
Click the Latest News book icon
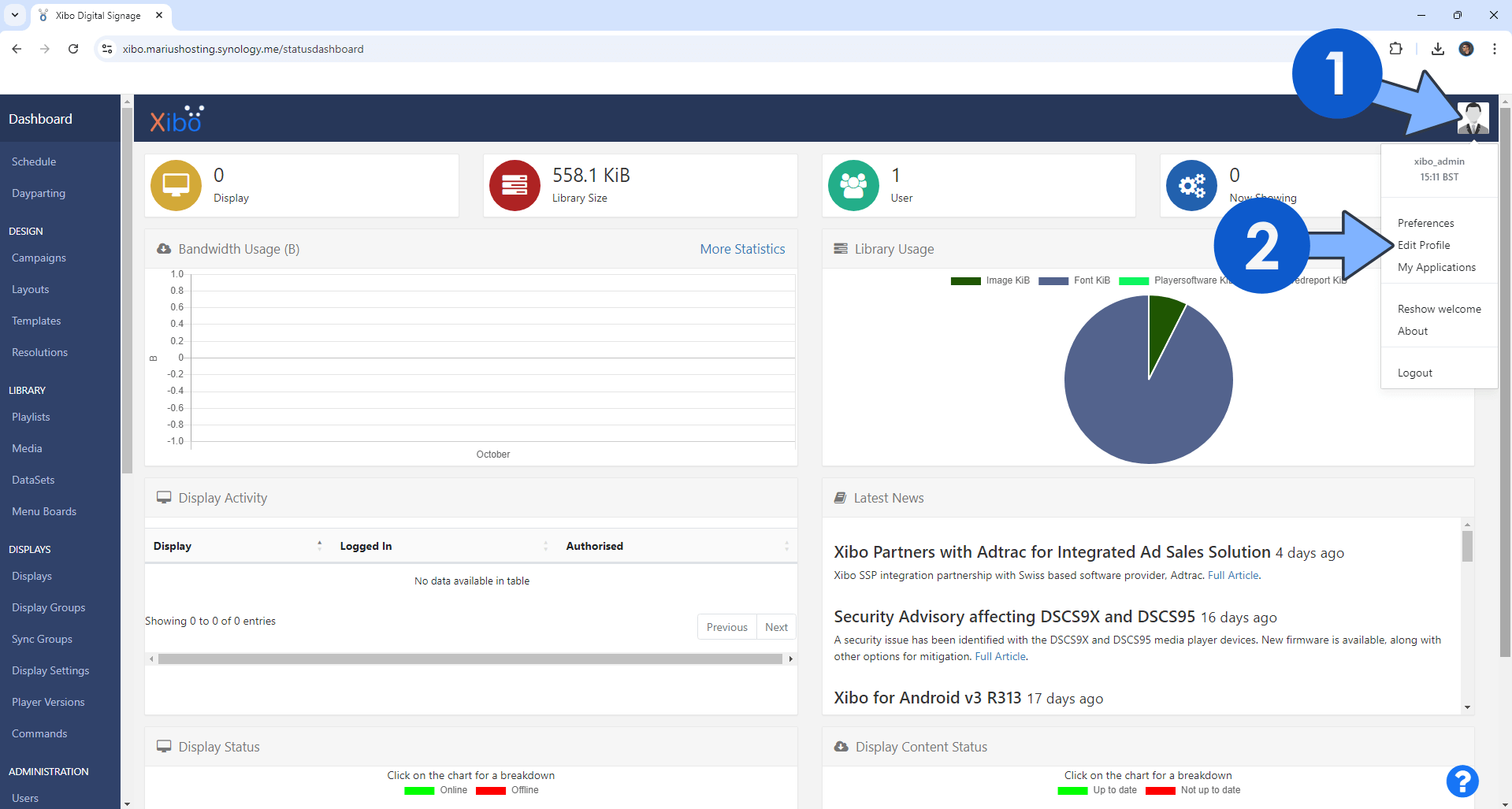click(x=840, y=498)
